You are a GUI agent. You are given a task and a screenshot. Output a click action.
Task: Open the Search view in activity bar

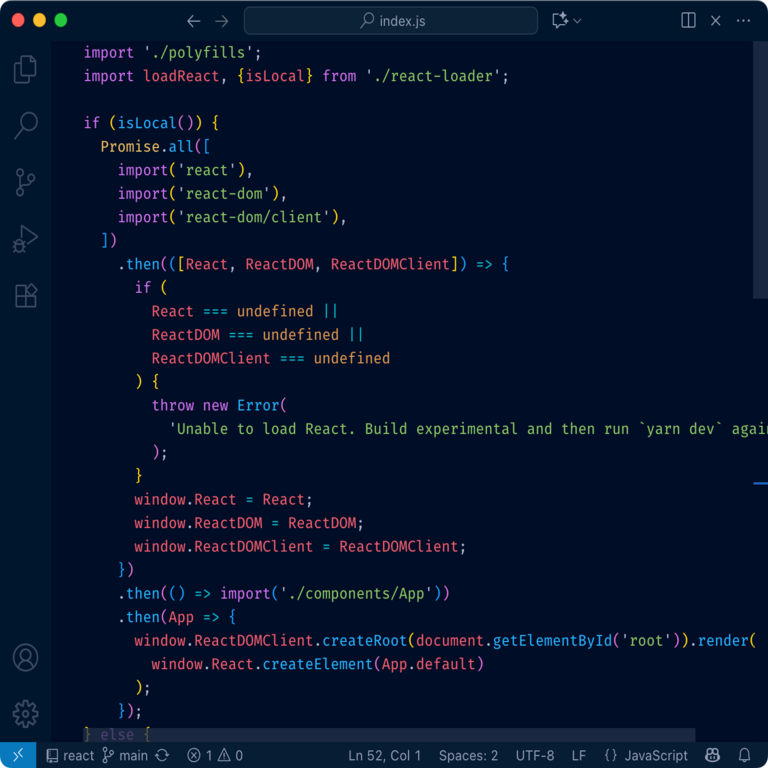click(x=26, y=125)
